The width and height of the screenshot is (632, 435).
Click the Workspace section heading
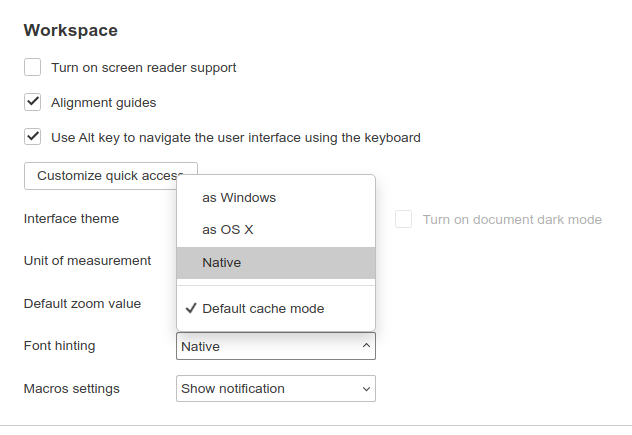click(x=71, y=31)
